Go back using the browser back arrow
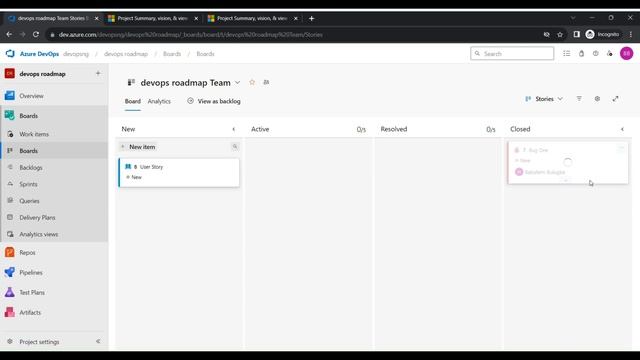The height and width of the screenshot is (360, 640). tap(9, 35)
